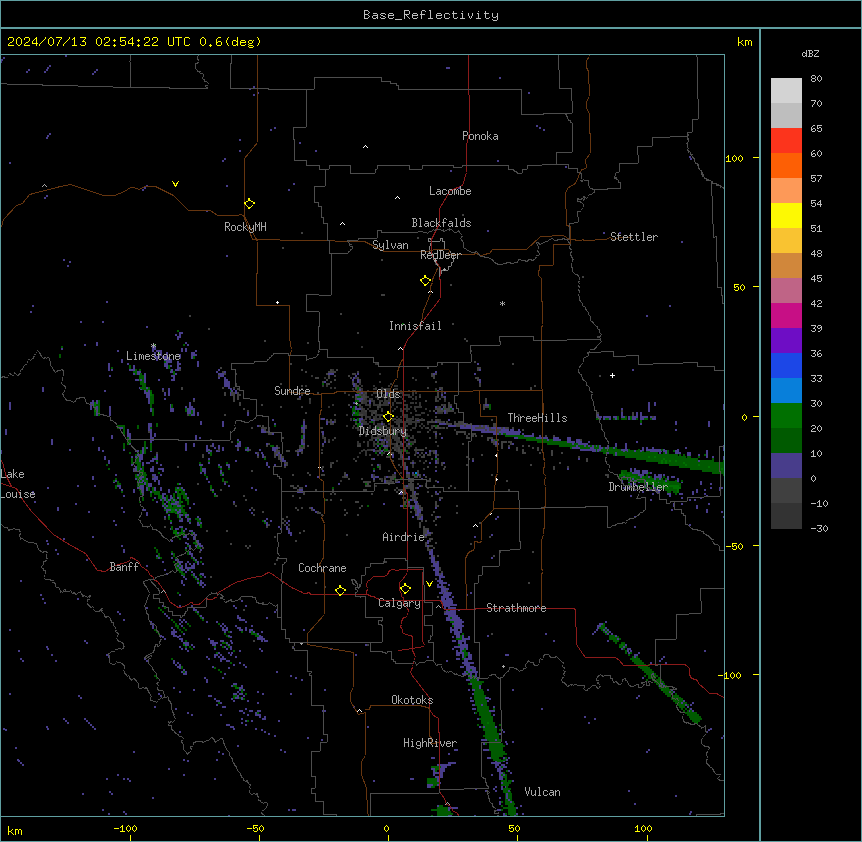Click the ThreeHills label

[x=537, y=418]
